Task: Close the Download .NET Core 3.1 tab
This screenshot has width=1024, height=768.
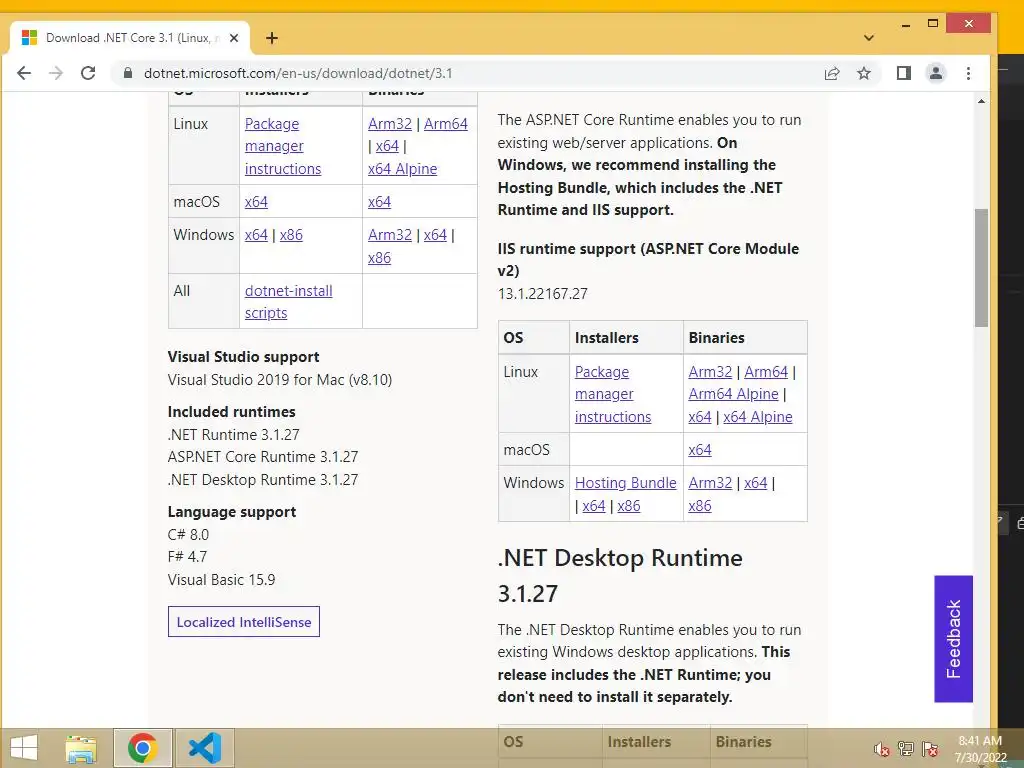Action: pos(234,38)
